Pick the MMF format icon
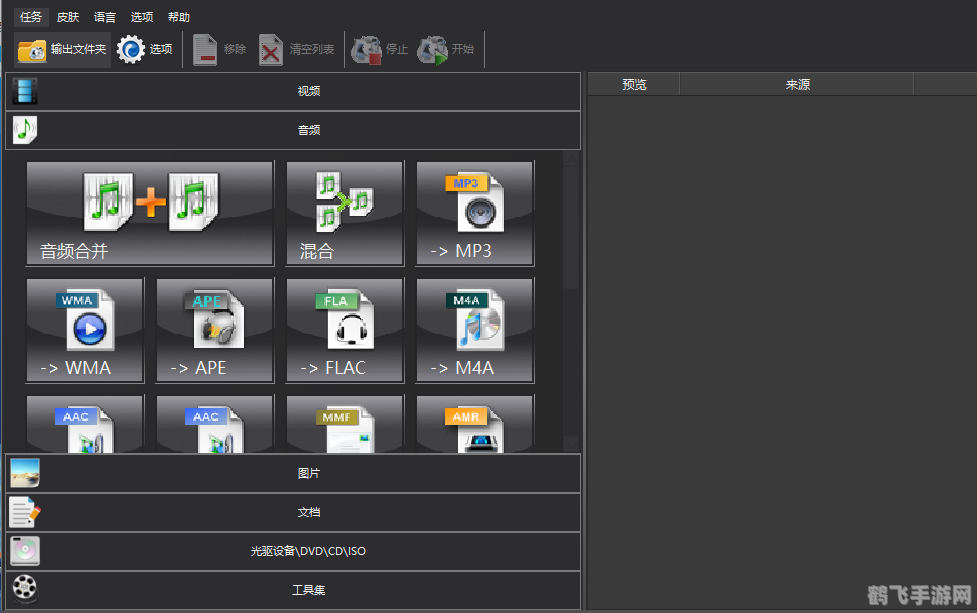 345,424
